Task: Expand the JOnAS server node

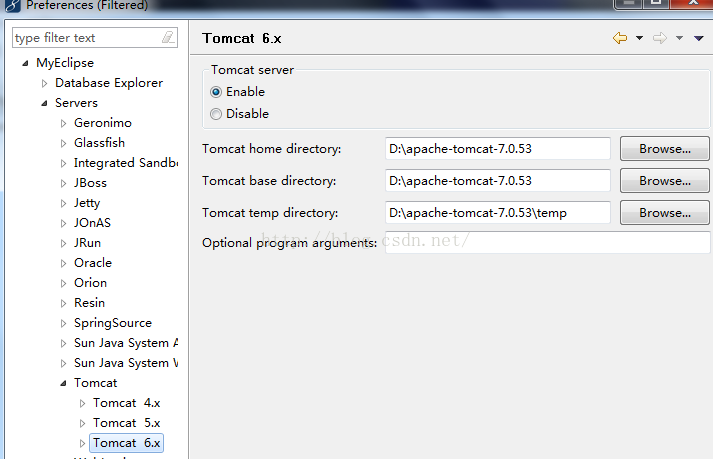Action: (x=63, y=223)
